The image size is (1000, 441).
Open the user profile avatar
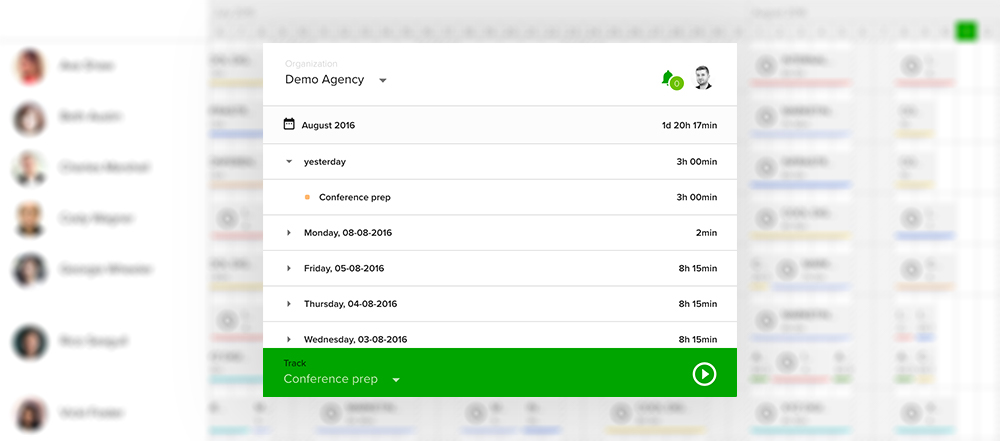coord(703,78)
